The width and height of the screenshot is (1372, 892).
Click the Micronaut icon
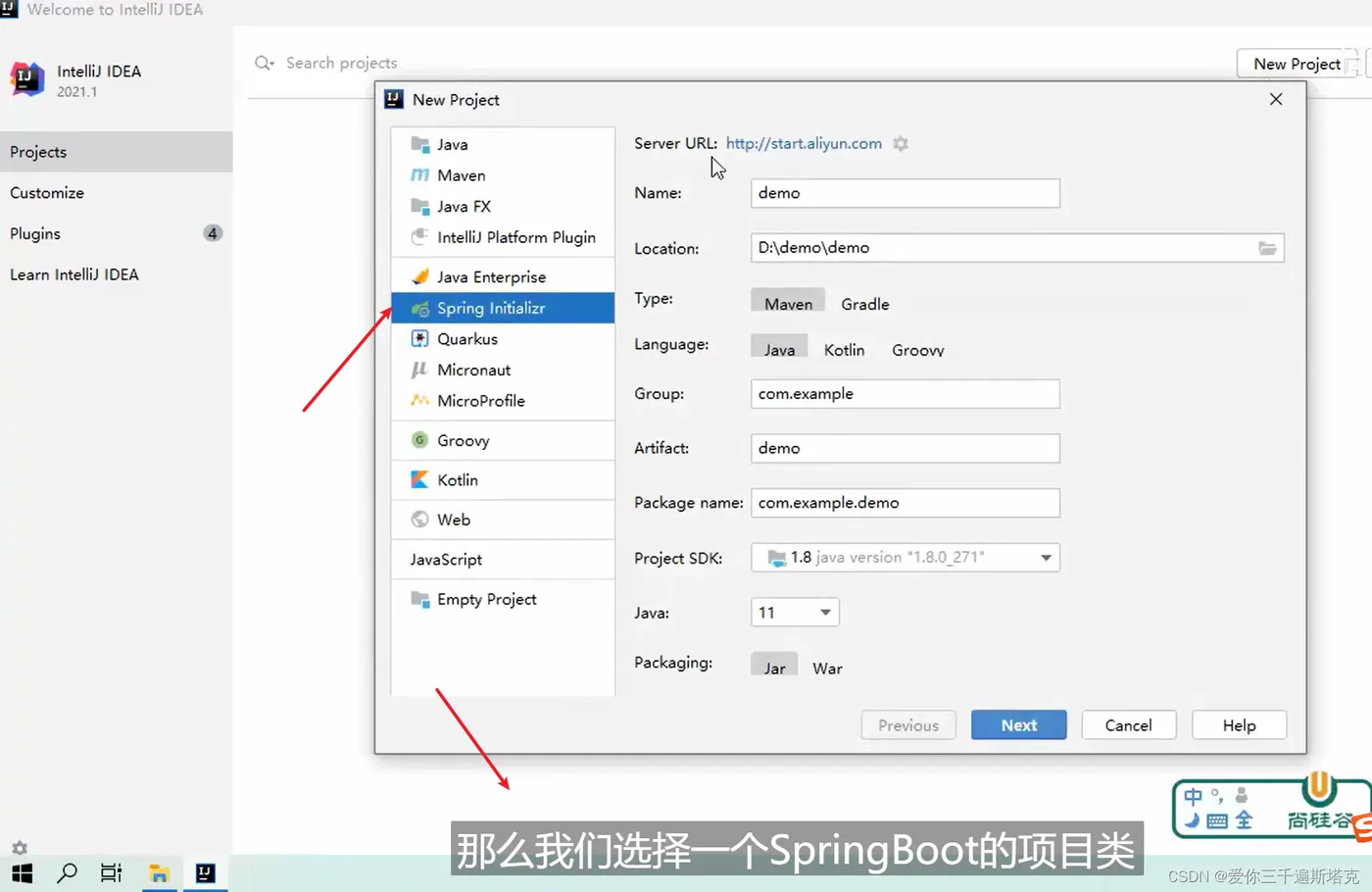(x=420, y=370)
